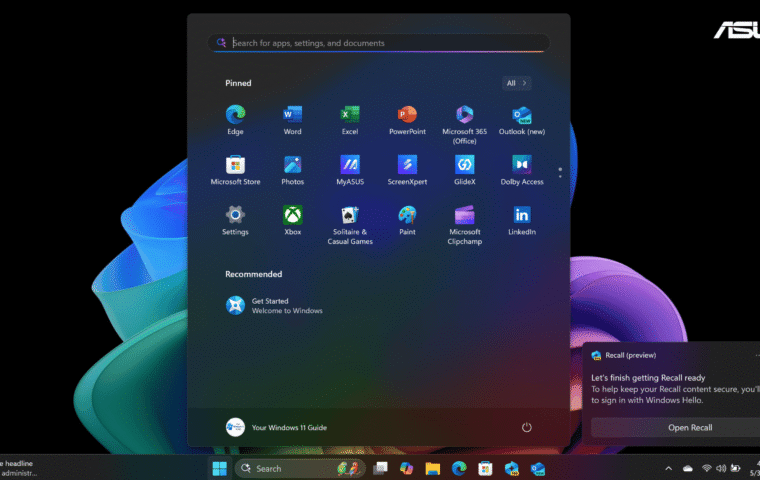Launch the PowerPoint pinned app
This screenshot has width=760, height=480.
(407, 120)
